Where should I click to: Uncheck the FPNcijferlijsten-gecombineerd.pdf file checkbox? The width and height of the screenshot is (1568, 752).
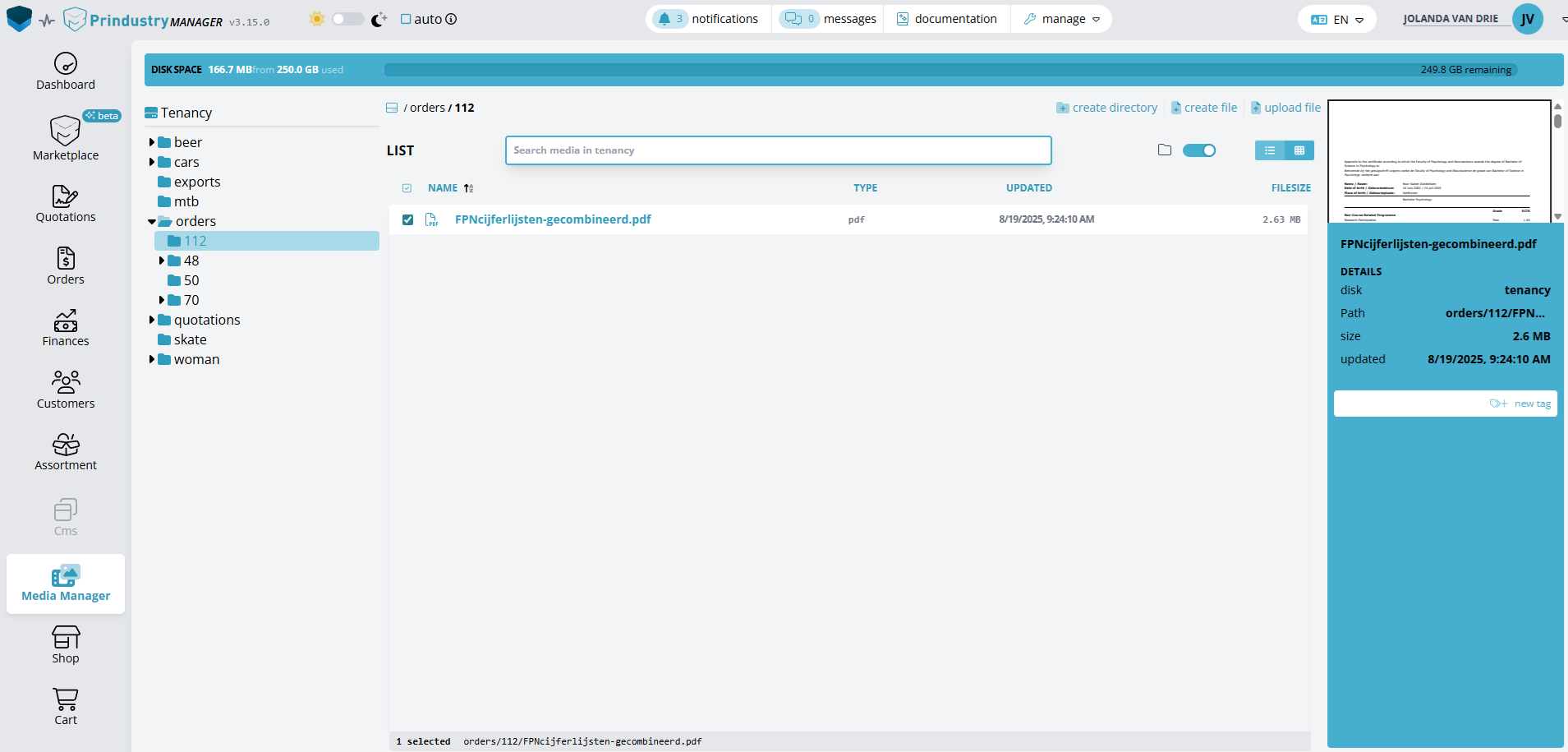(407, 219)
